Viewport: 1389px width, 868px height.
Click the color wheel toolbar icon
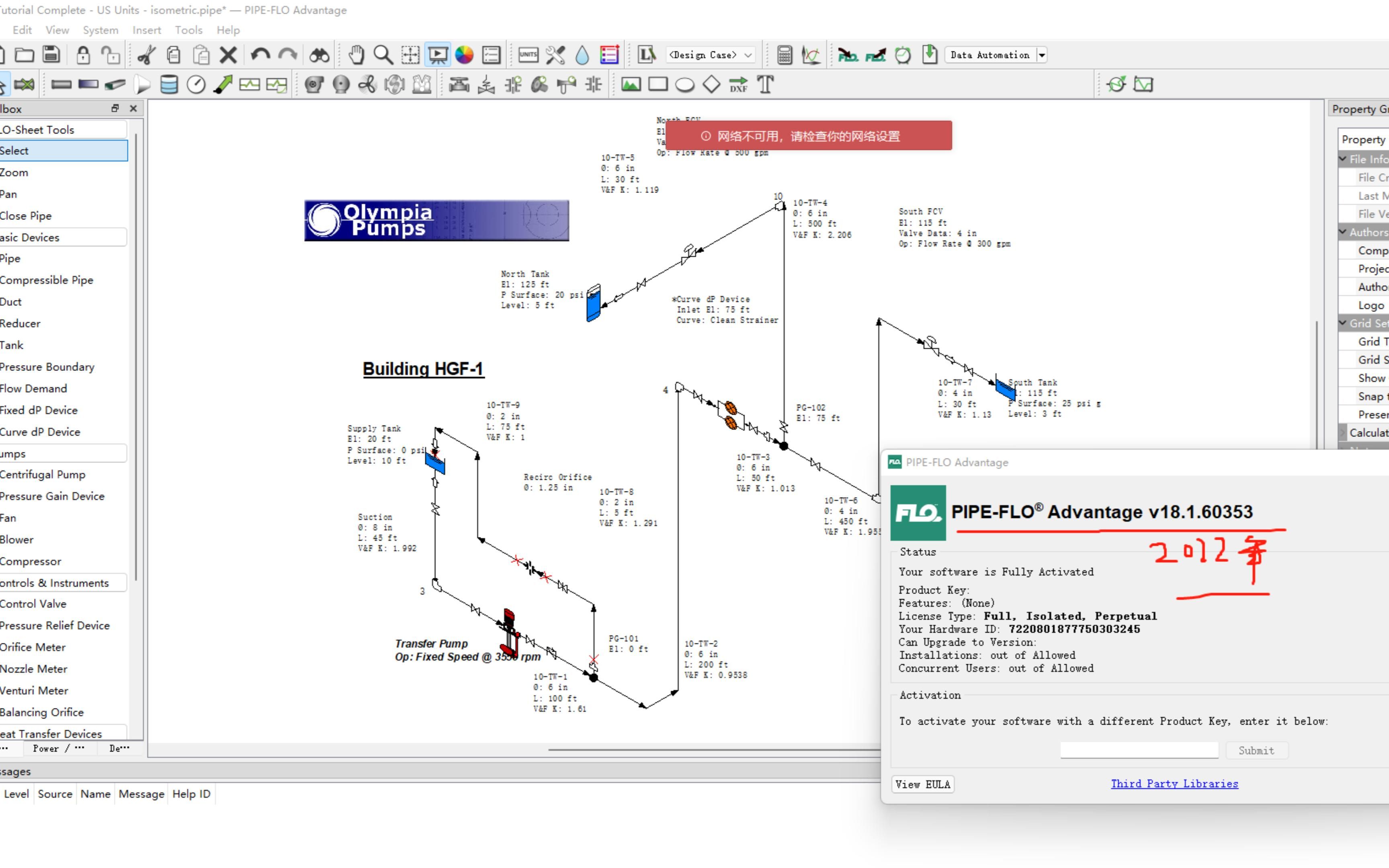[464, 55]
